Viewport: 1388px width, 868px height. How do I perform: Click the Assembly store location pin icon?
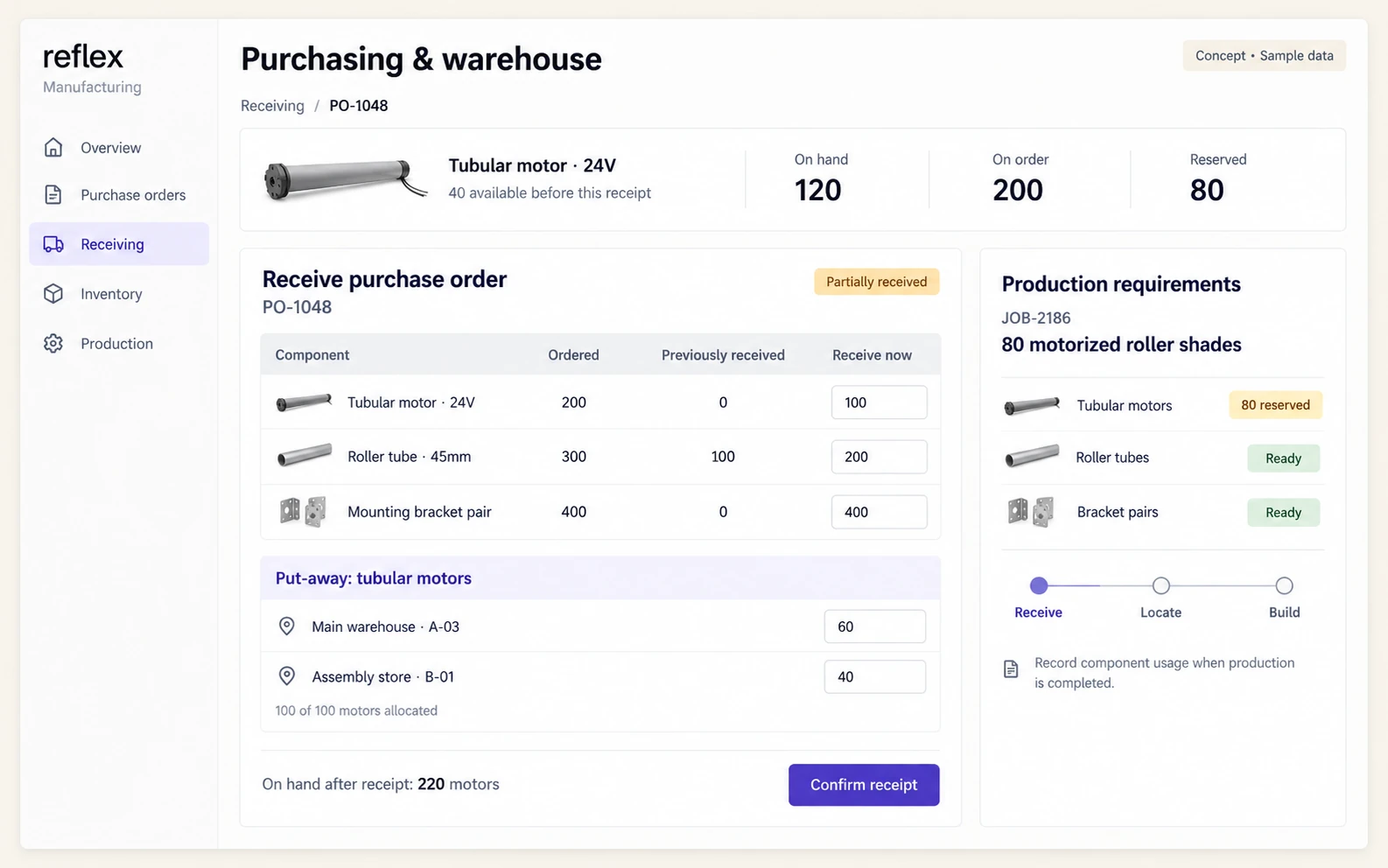286,675
